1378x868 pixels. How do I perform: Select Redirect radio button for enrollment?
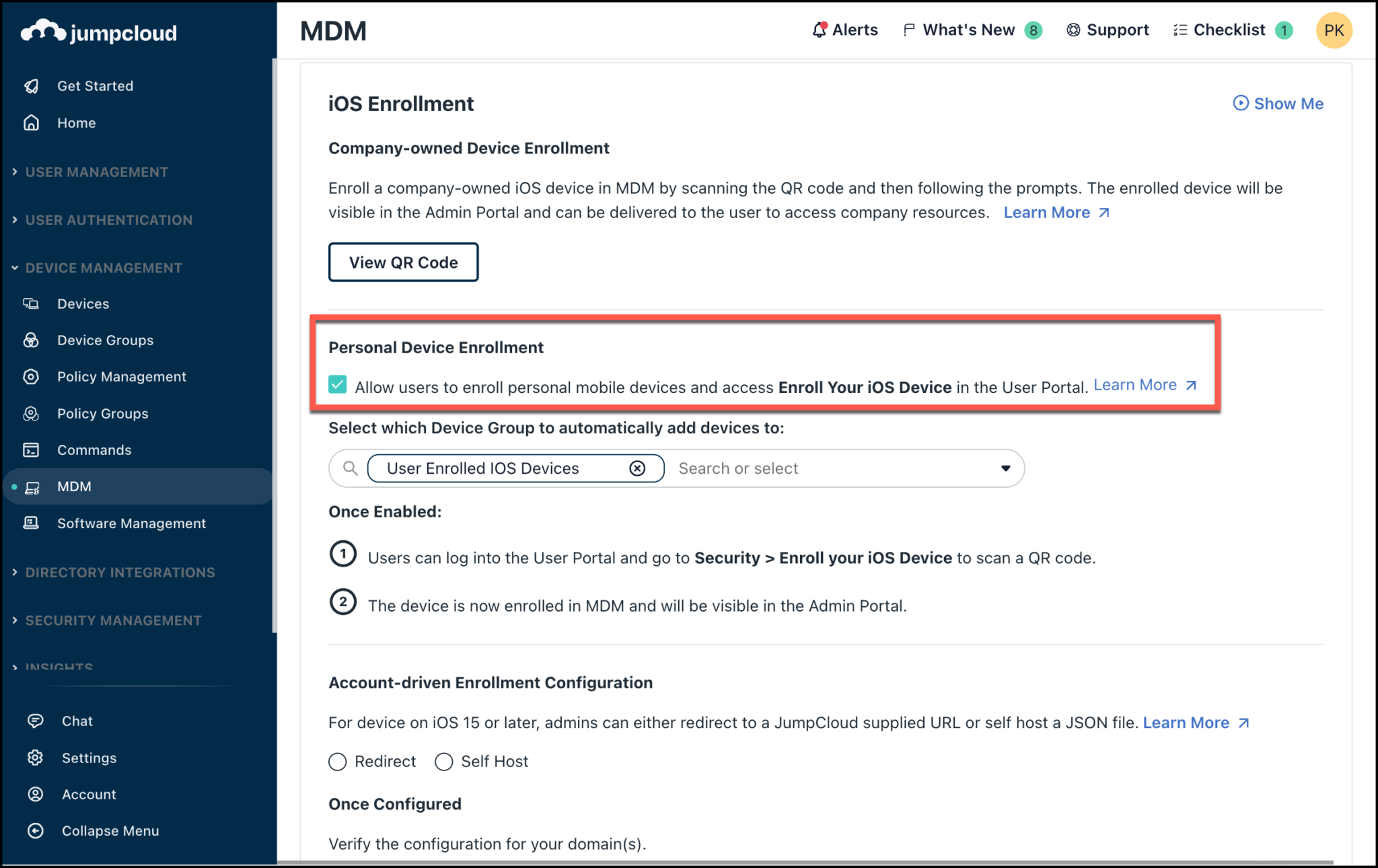coord(339,761)
